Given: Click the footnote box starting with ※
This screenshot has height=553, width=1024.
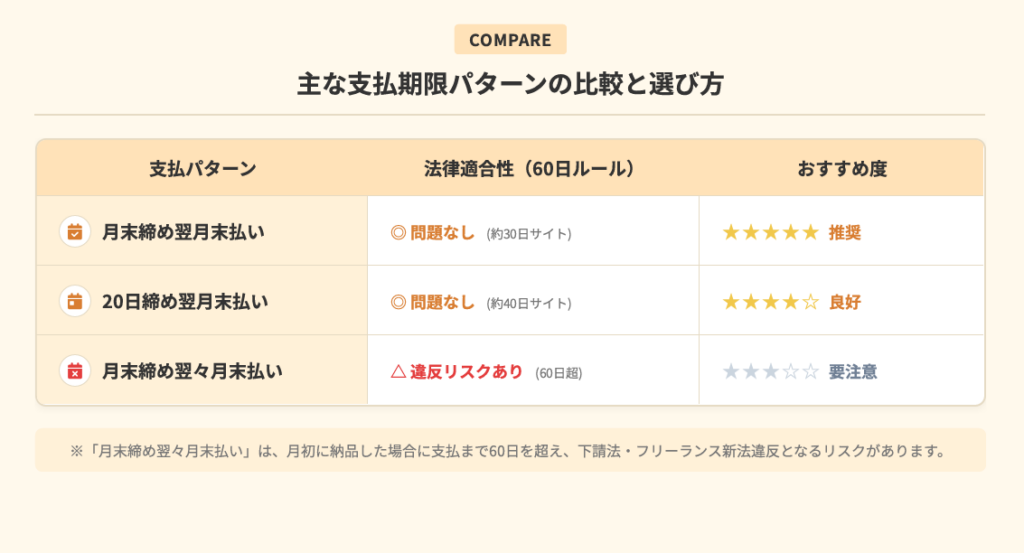Looking at the screenshot, I should [x=510, y=450].
